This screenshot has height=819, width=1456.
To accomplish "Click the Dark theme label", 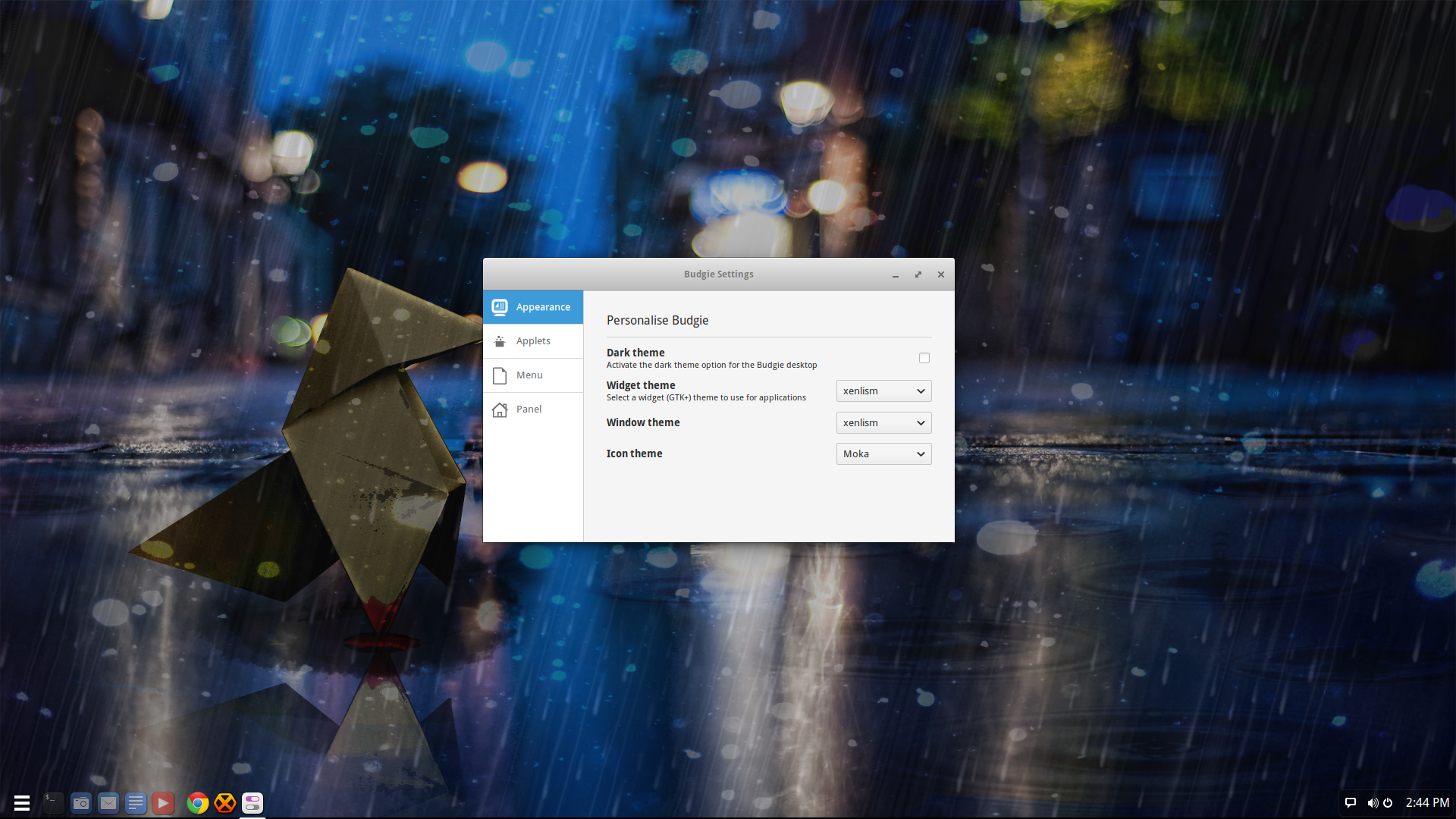I will coord(635,353).
